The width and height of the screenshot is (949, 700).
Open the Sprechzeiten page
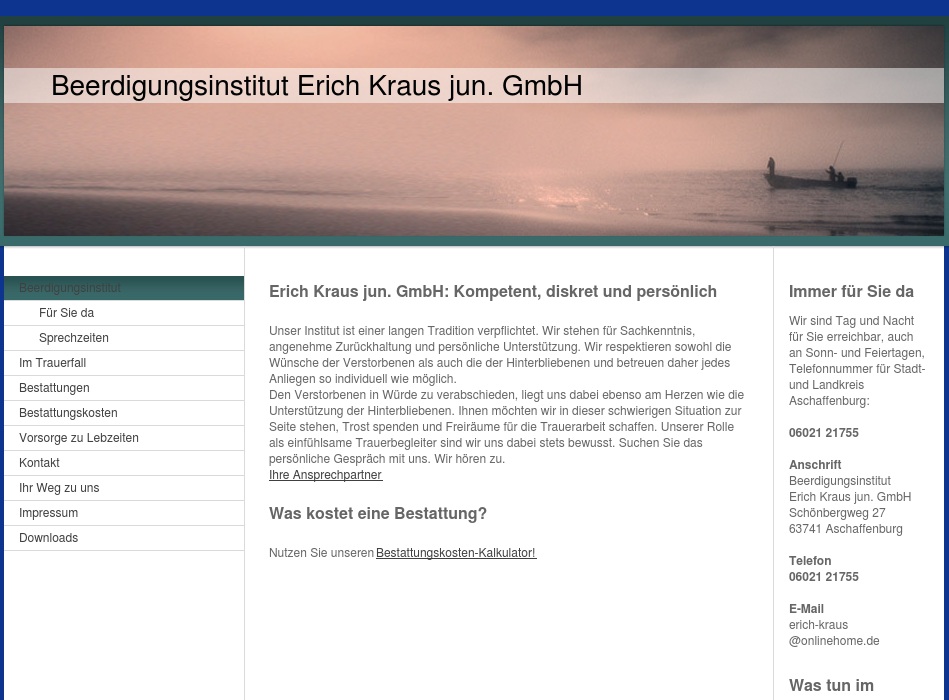pos(73,337)
